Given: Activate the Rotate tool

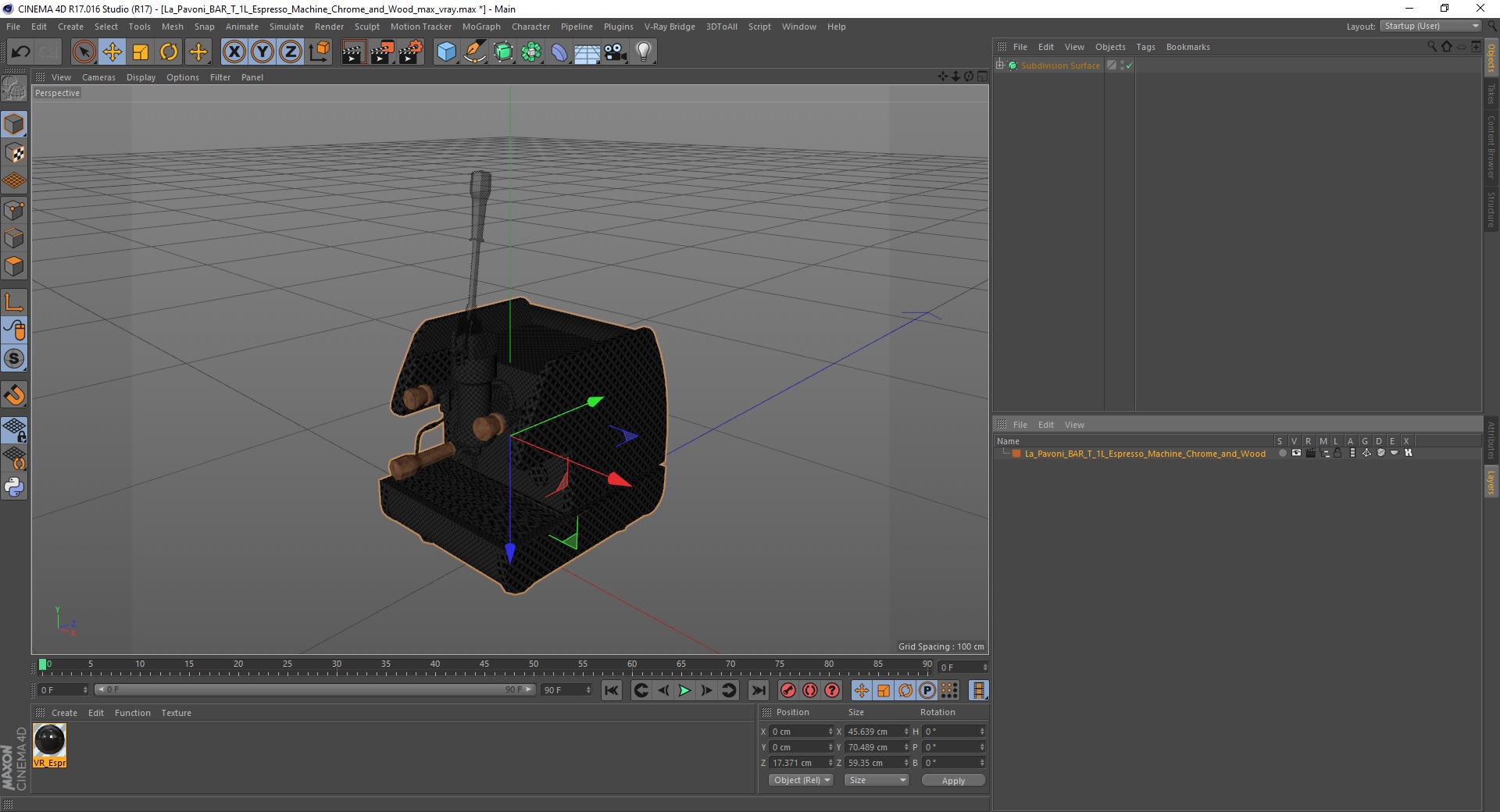Looking at the screenshot, I should [169, 52].
